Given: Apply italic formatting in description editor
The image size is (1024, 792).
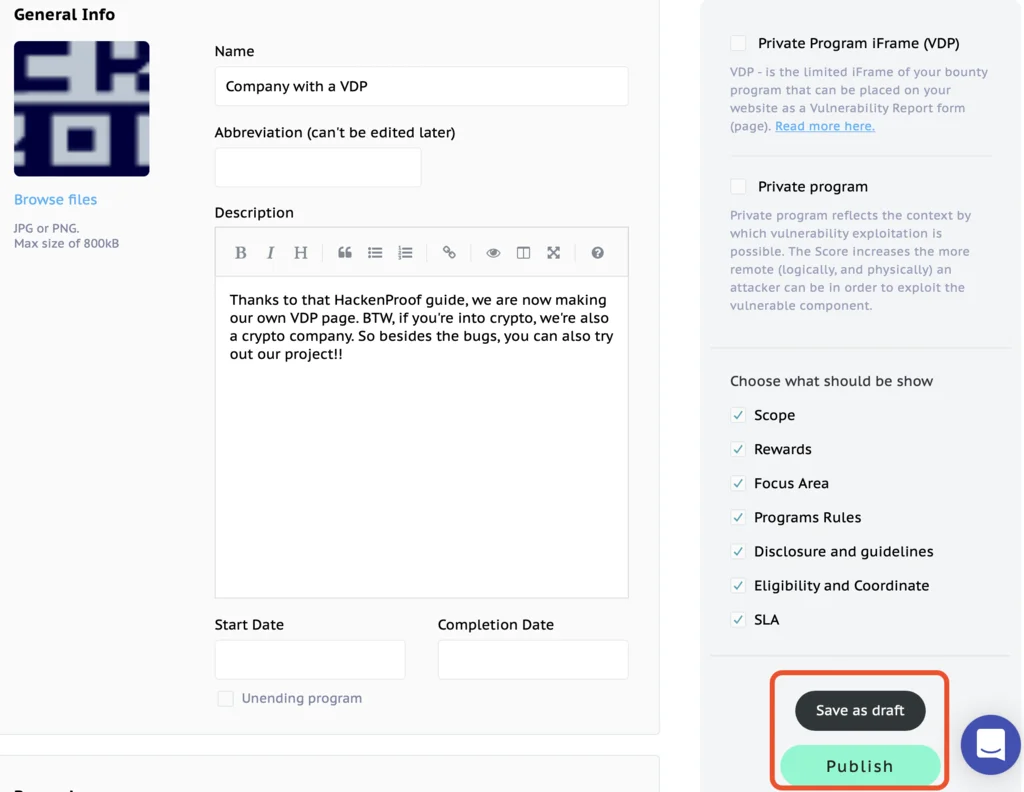Looking at the screenshot, I should pos(270,253).
